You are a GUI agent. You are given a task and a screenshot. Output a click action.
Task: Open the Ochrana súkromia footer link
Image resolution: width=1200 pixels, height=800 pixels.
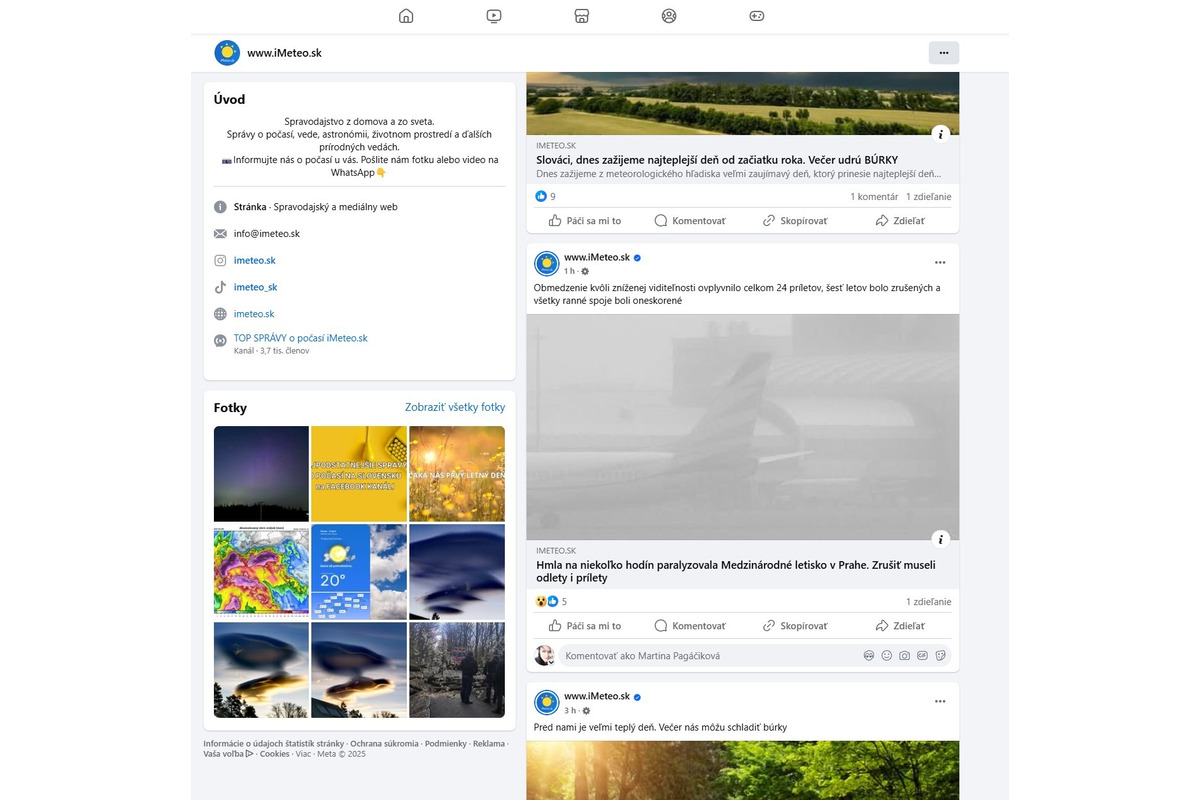pos(384,744)
